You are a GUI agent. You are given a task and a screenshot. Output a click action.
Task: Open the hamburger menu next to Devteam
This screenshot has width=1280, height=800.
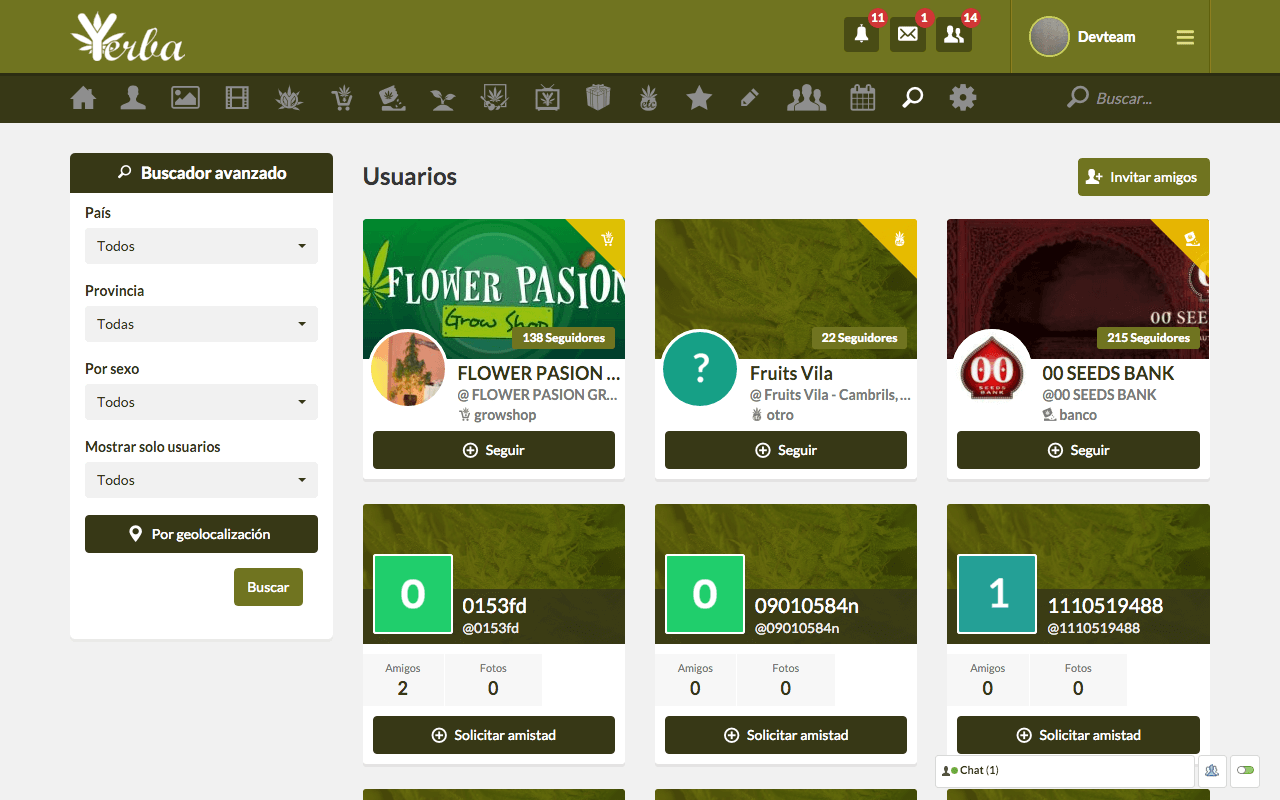click(x=1185, y=38)
